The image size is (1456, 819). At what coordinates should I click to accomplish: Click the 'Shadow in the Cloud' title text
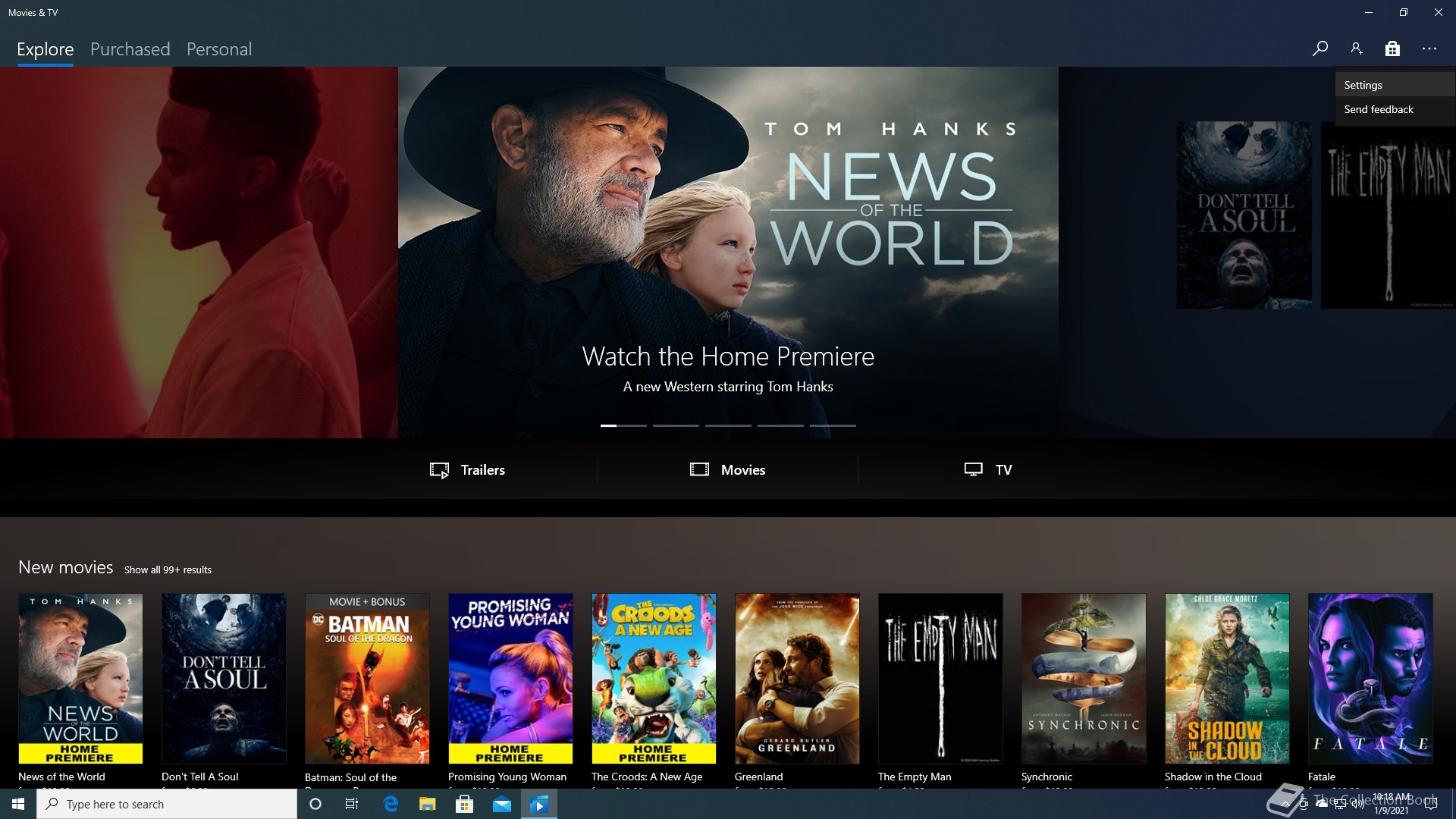(1213, 777)
